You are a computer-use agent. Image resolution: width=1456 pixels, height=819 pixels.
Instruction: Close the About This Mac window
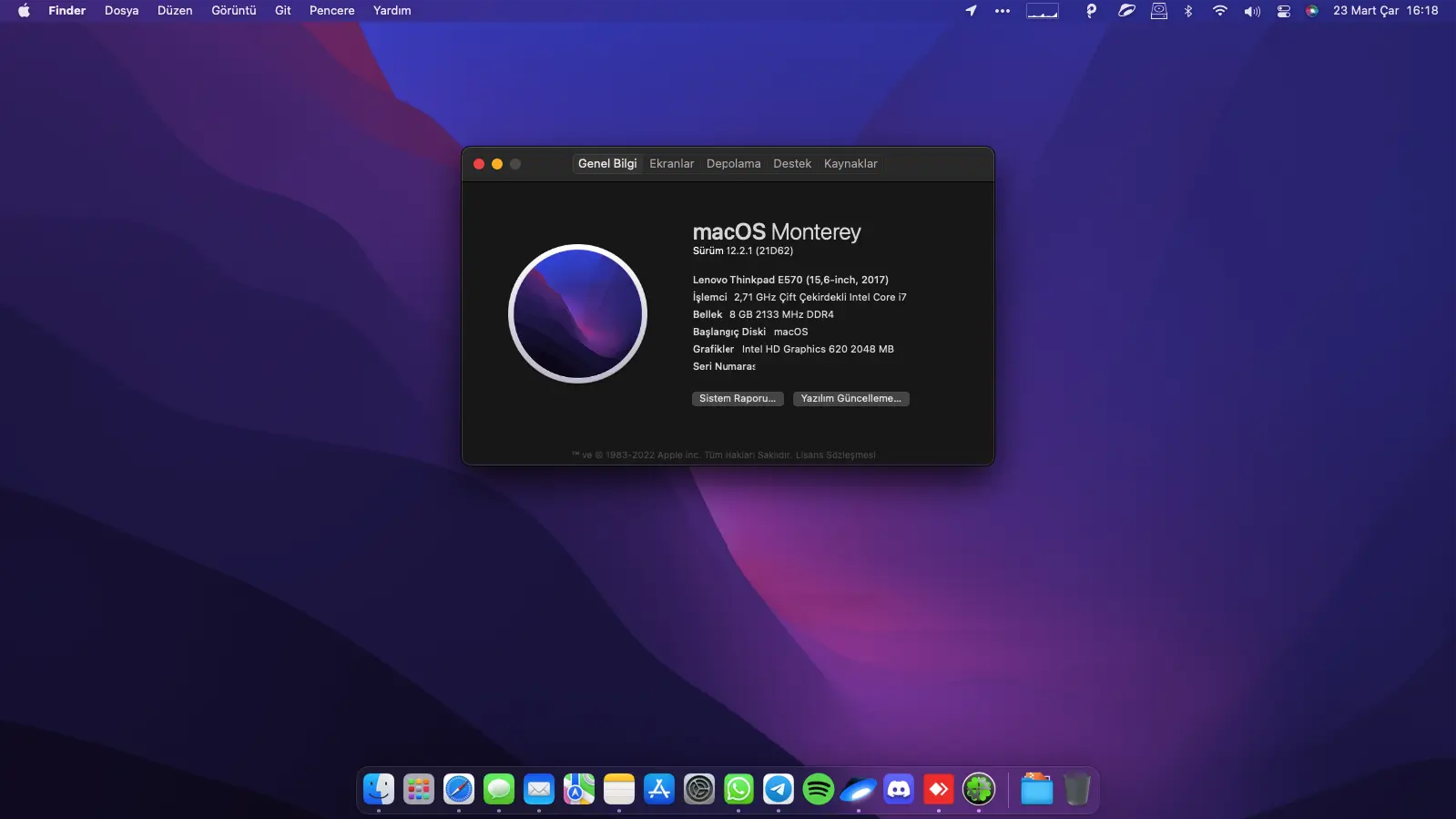(479, 164)
